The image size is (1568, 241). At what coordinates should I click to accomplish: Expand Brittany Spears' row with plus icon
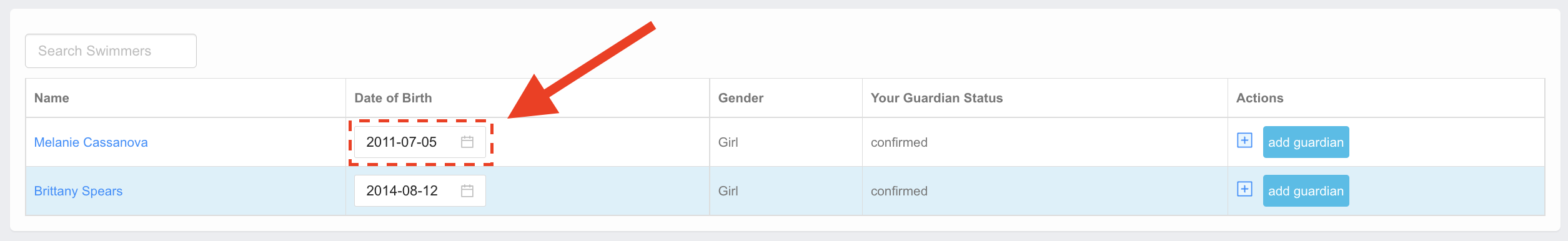tap(1244, 189)
